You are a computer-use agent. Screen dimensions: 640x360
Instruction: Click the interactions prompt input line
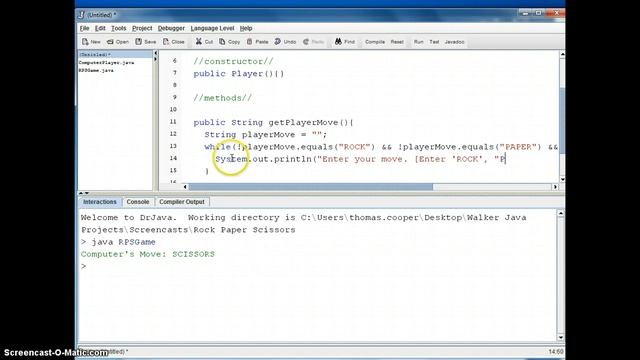(318, 267)
